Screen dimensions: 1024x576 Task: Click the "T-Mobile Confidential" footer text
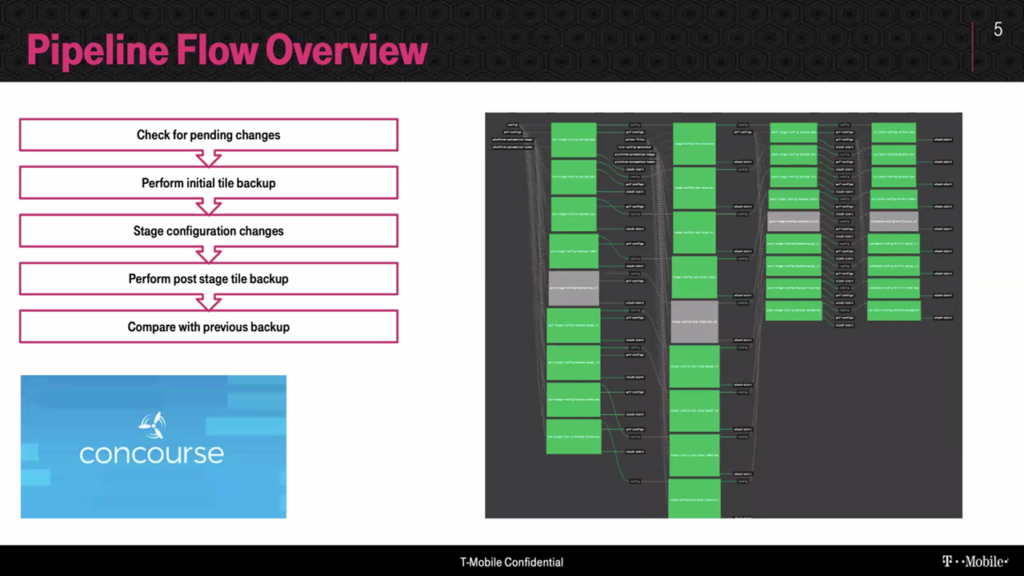[511, 562]
